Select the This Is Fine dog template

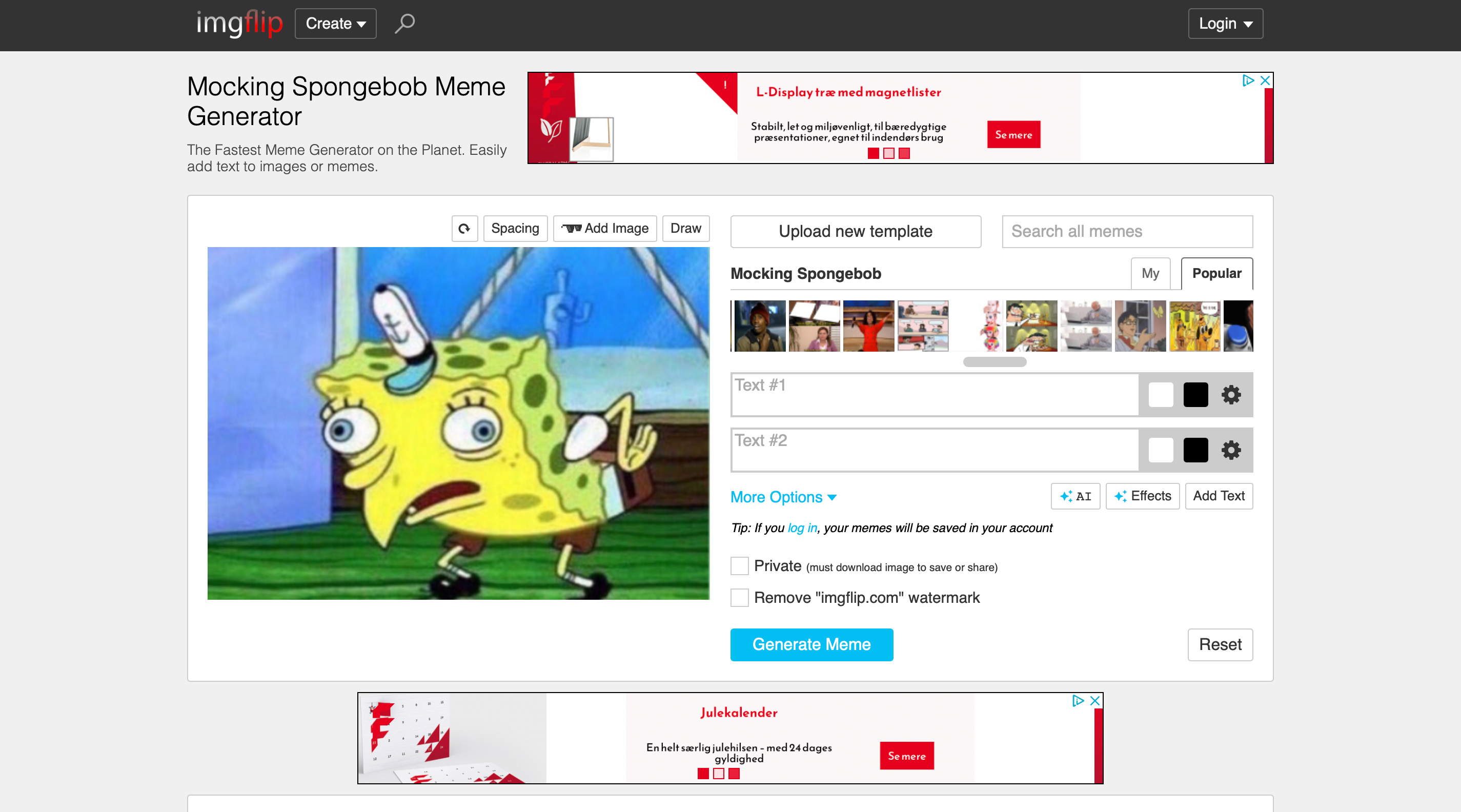click(x=1195, y=326)
